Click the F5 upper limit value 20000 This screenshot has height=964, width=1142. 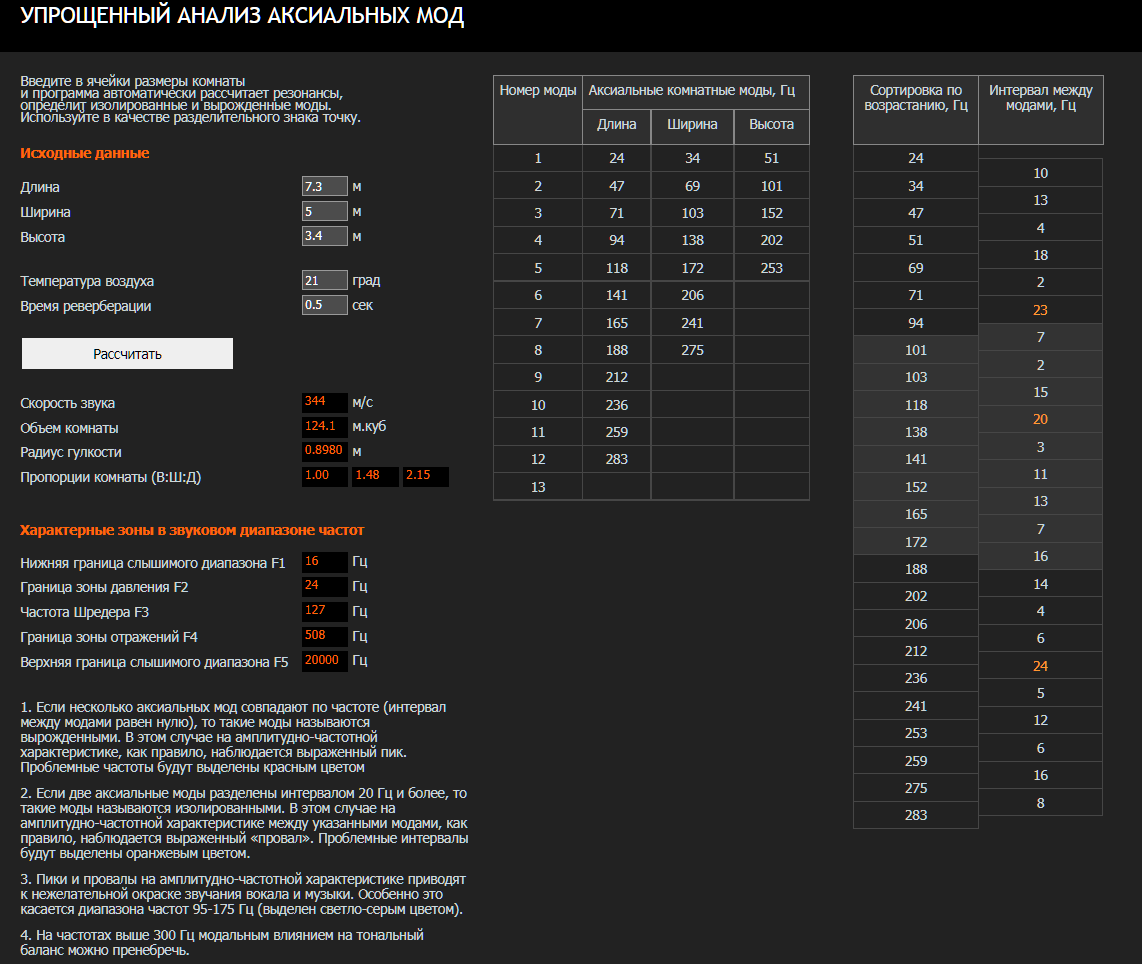[x=325, y=660]
